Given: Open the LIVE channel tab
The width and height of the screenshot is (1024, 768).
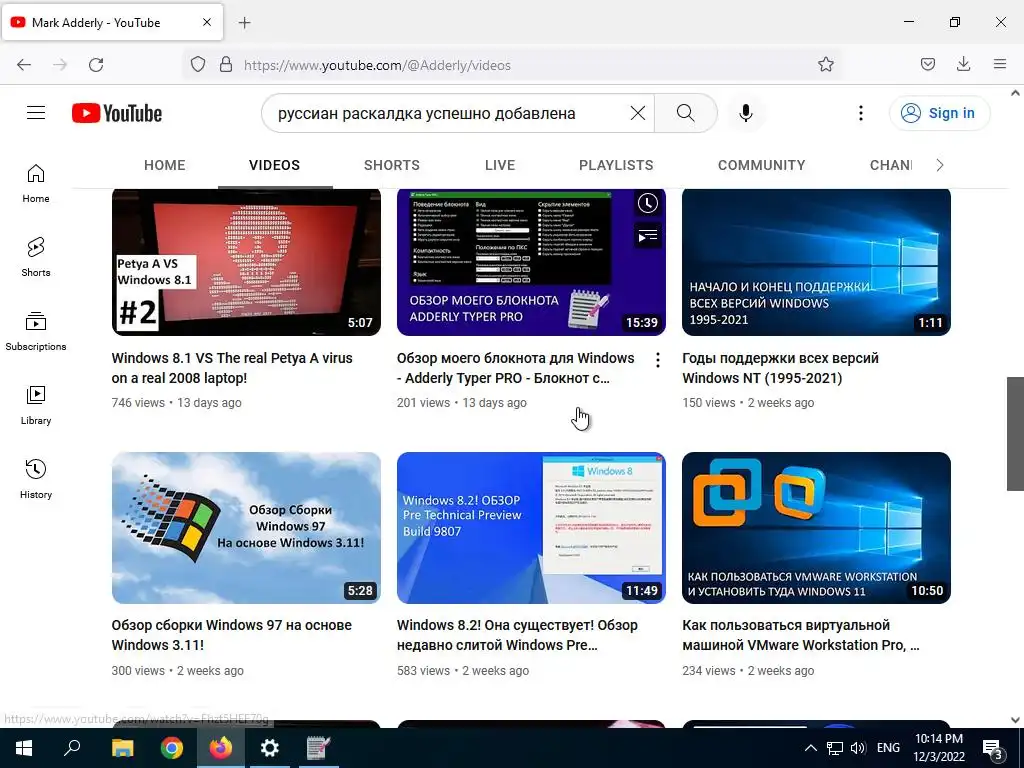Looking at the screenshot, I should pos(500,165).
